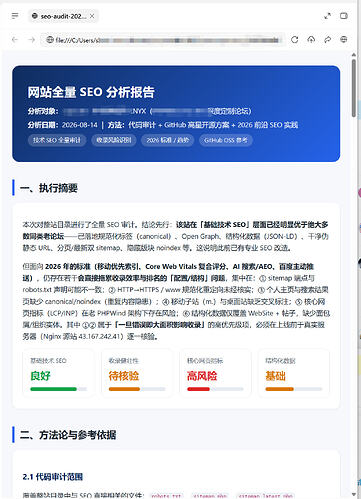Click the share arrow icon
This screenshot has width=361, height=499.
tap(327, 40)
